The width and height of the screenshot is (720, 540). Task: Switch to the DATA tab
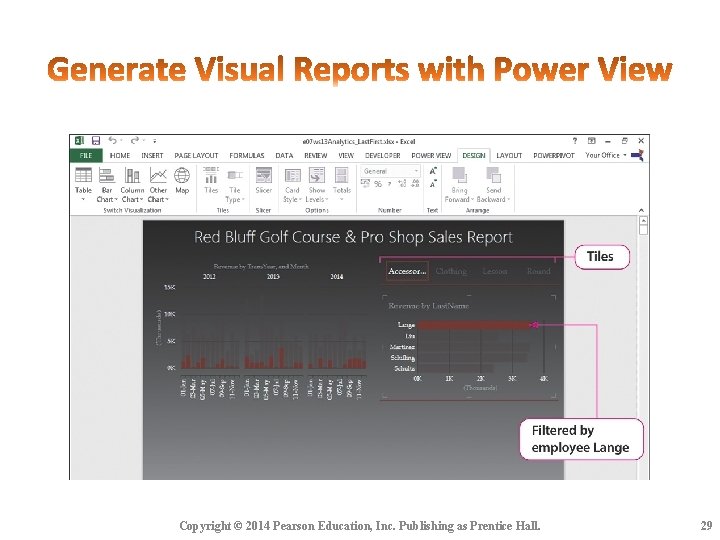click(x=284, y=156)
